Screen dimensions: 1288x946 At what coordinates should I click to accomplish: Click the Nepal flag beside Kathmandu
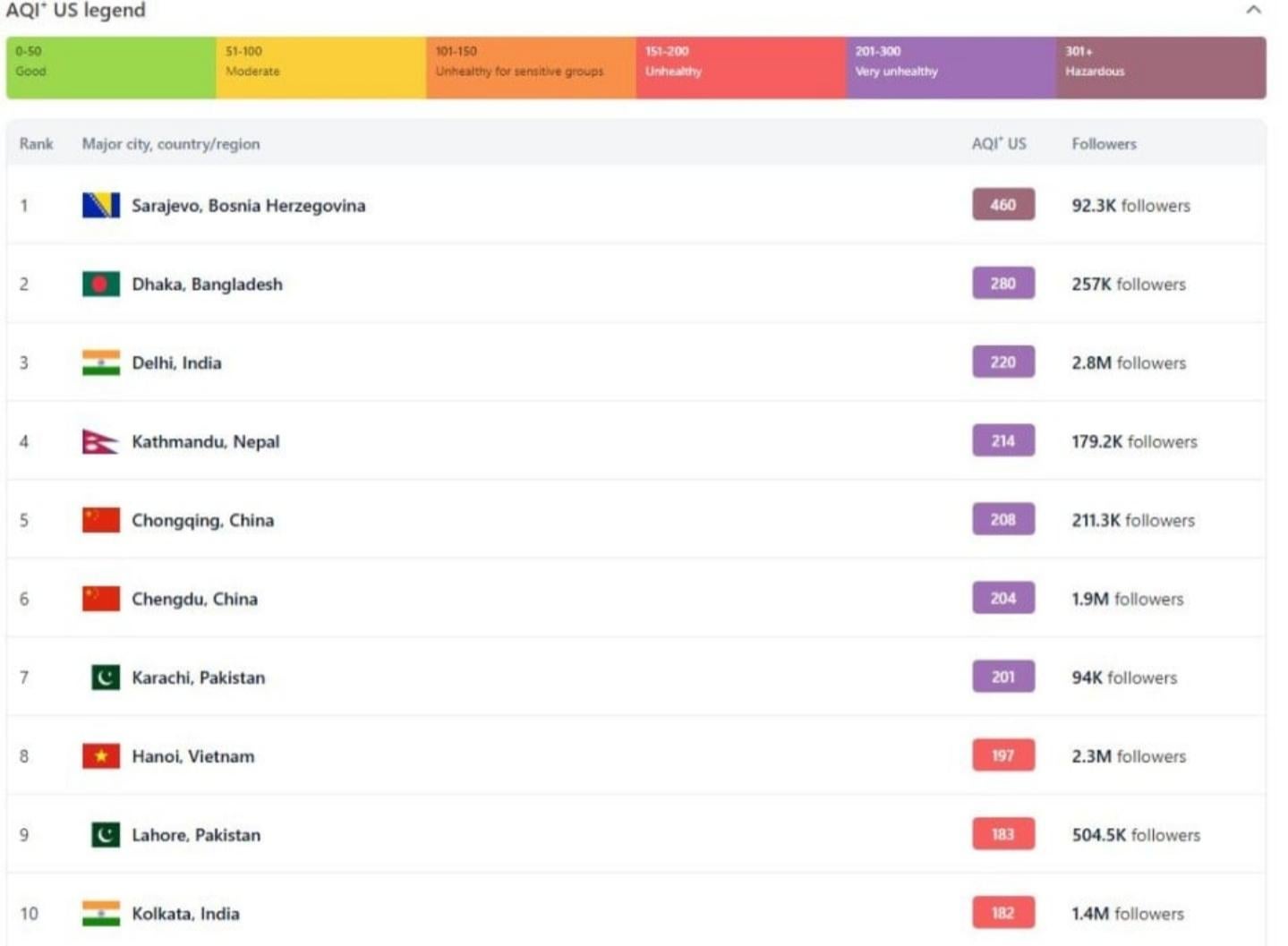(x=99, y=442)
